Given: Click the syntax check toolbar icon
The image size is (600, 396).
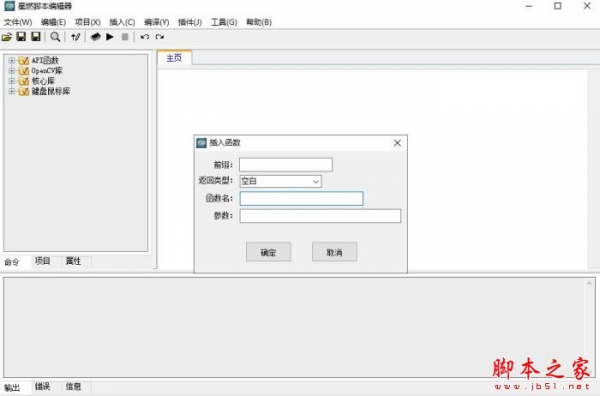Looking at the screenshot, I should click(x=76, y=37).
